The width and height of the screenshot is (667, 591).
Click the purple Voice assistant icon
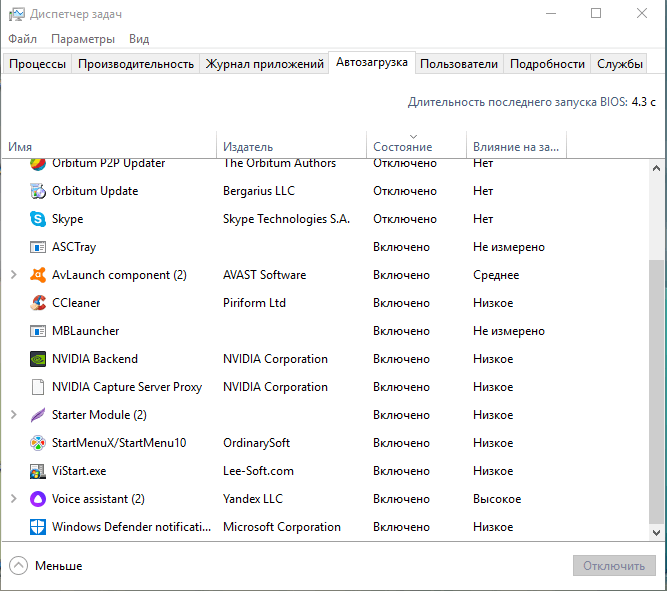(38, 499)
